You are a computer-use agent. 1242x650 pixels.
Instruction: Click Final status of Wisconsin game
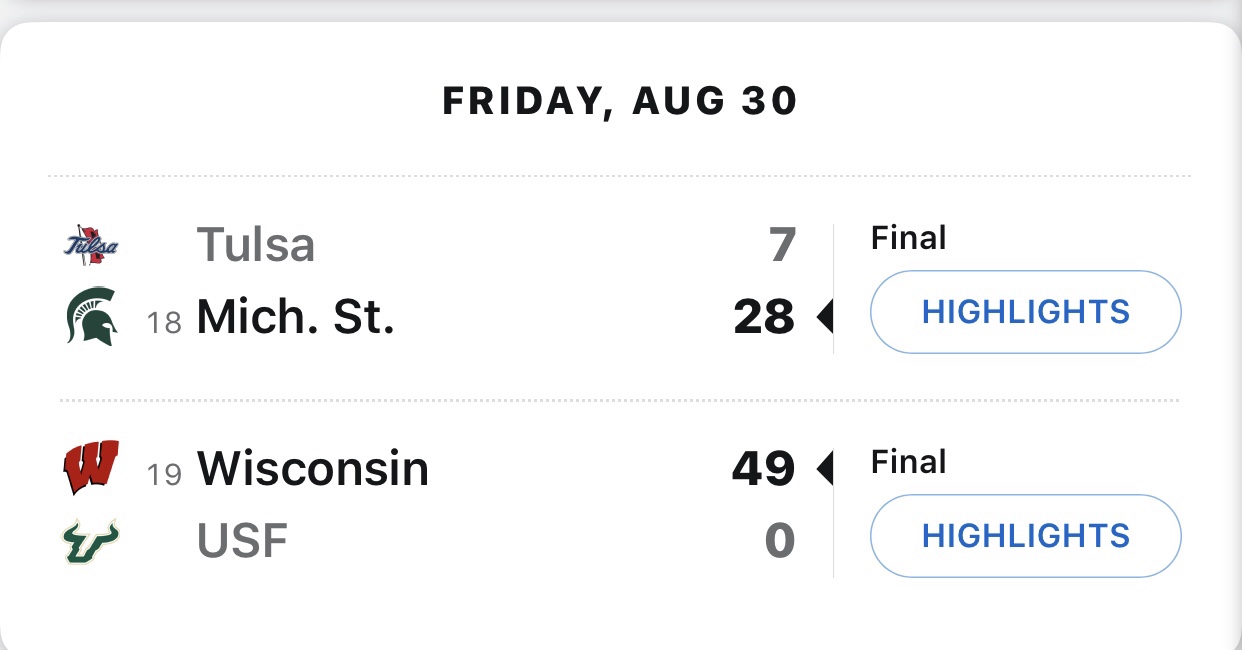click(908, 462)
